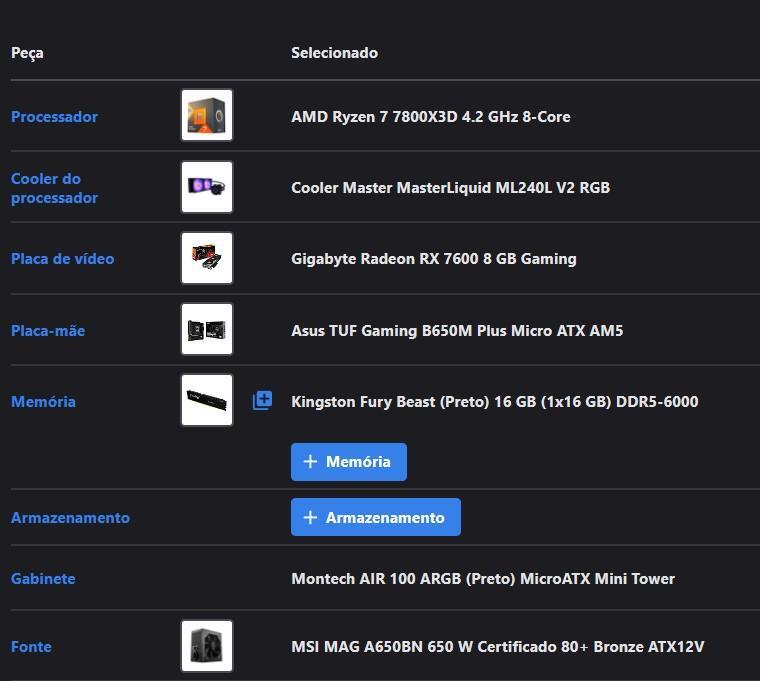Open the Memória category link
760x681 pixels.
(x=43, y=401)
